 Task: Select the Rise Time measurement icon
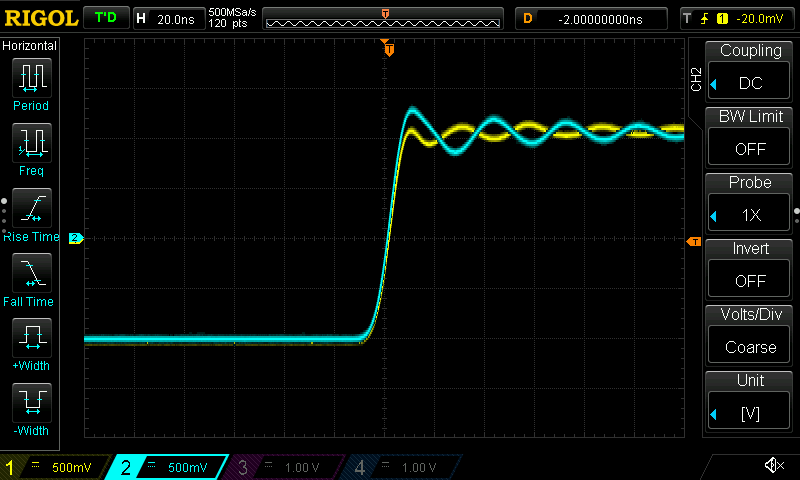click(32, 208)
